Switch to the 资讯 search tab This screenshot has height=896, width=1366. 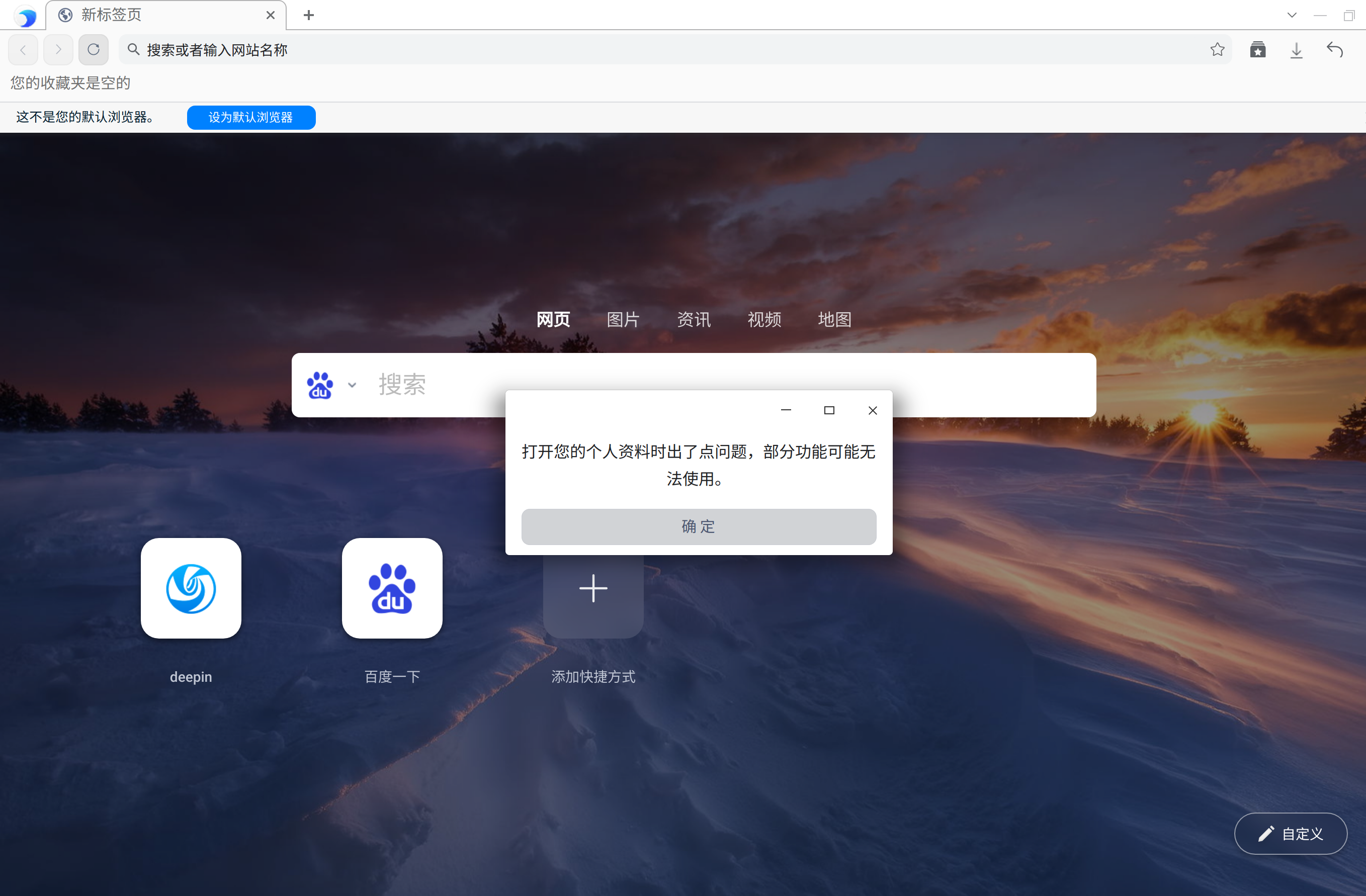click(694, 319)
